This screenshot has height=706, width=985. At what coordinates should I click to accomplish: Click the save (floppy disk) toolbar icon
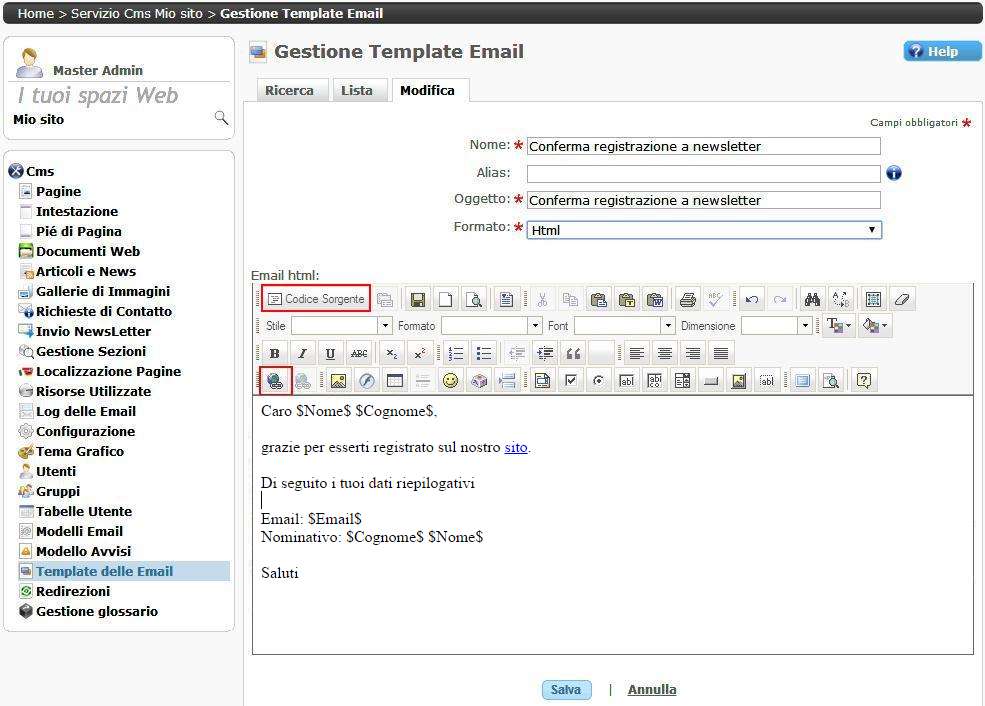point(417,299)
